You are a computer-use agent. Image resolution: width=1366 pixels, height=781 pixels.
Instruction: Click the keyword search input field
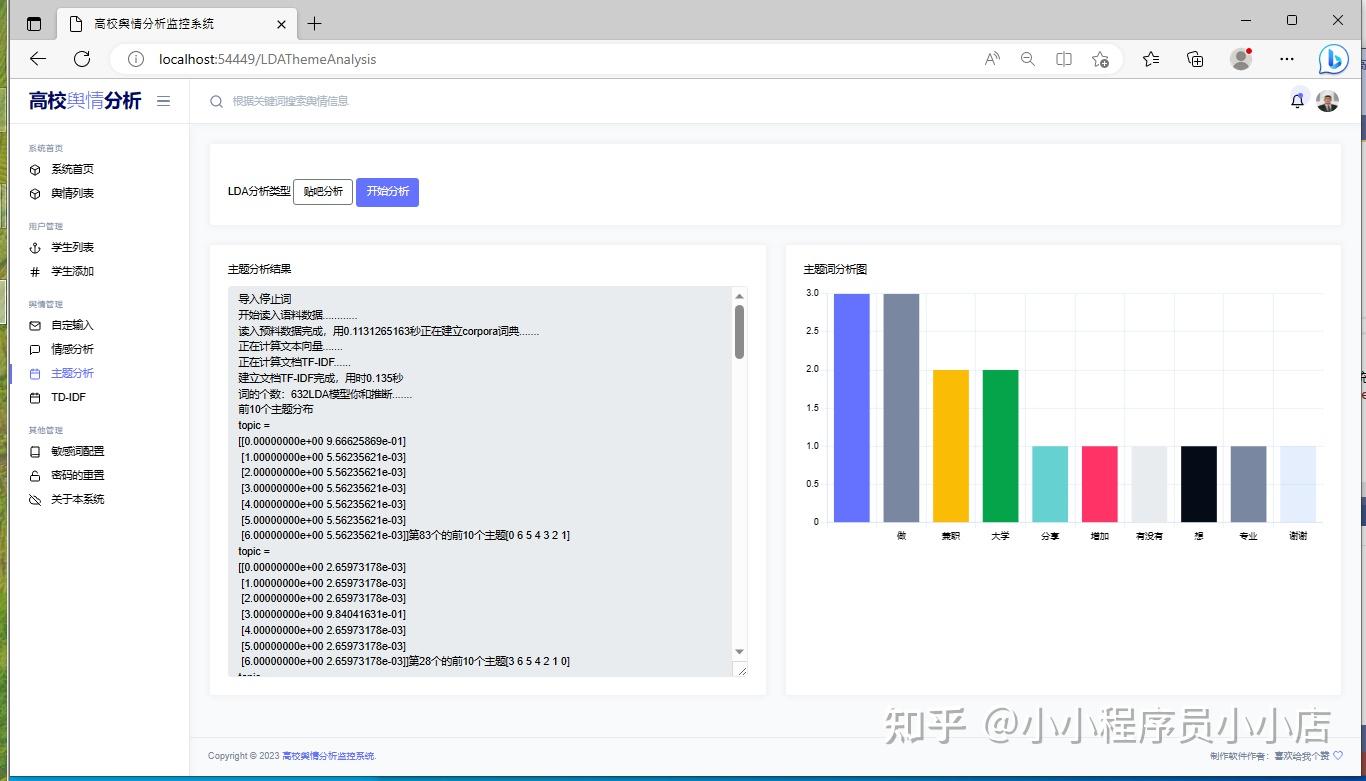click(300, 100)
